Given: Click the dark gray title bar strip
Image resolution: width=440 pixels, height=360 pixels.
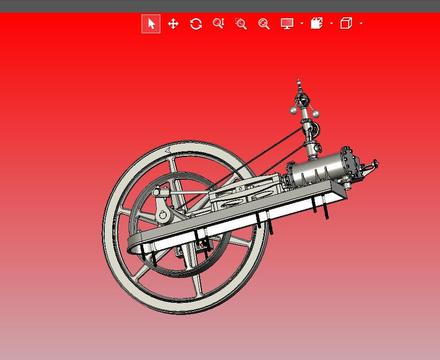Looking at the screenshot, I should [x=220, y=6].
